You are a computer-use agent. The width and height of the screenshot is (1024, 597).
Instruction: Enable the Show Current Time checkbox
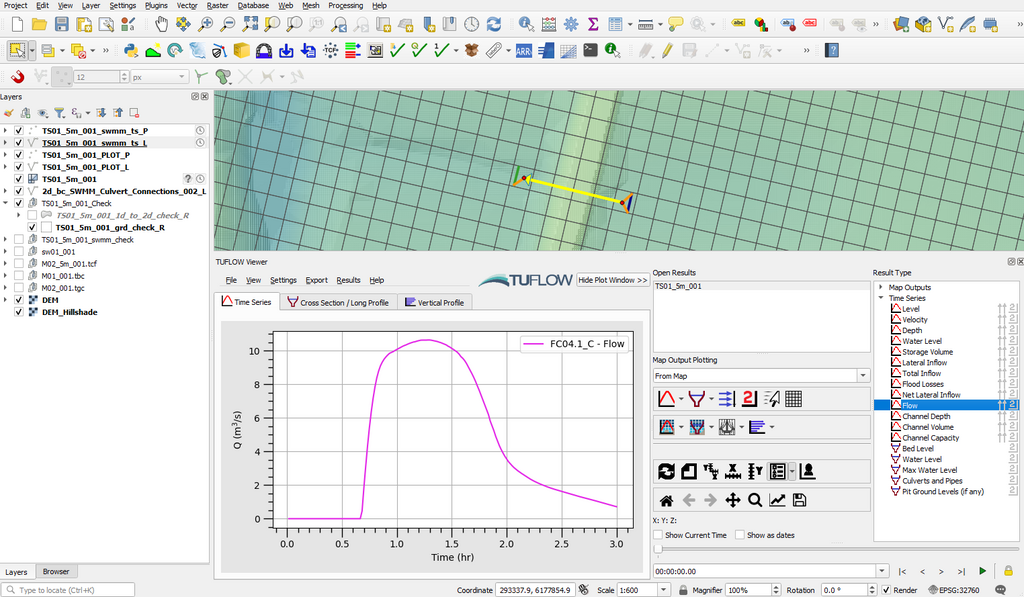(x=658, y=535)
